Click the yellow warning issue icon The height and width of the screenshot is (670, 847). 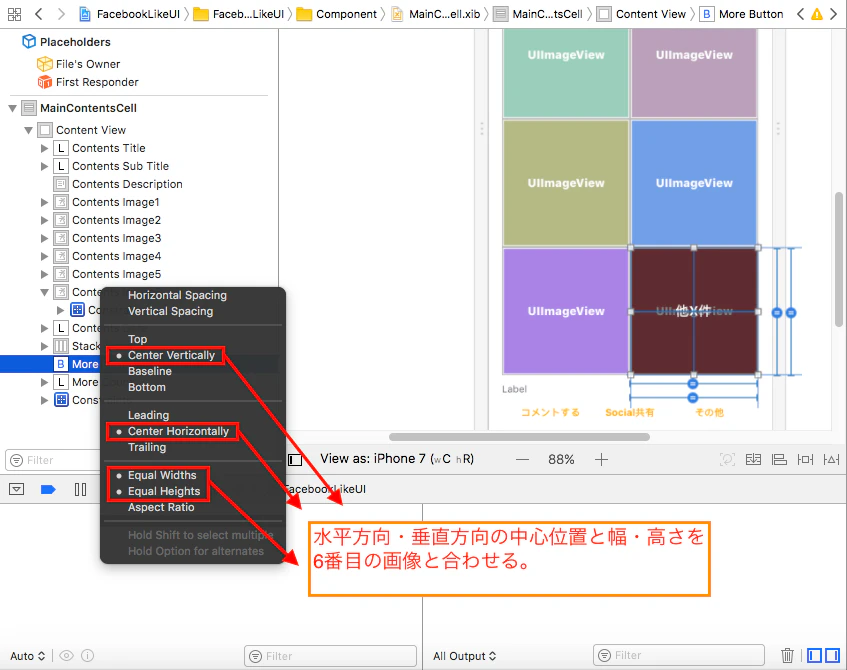coord(817,14)
